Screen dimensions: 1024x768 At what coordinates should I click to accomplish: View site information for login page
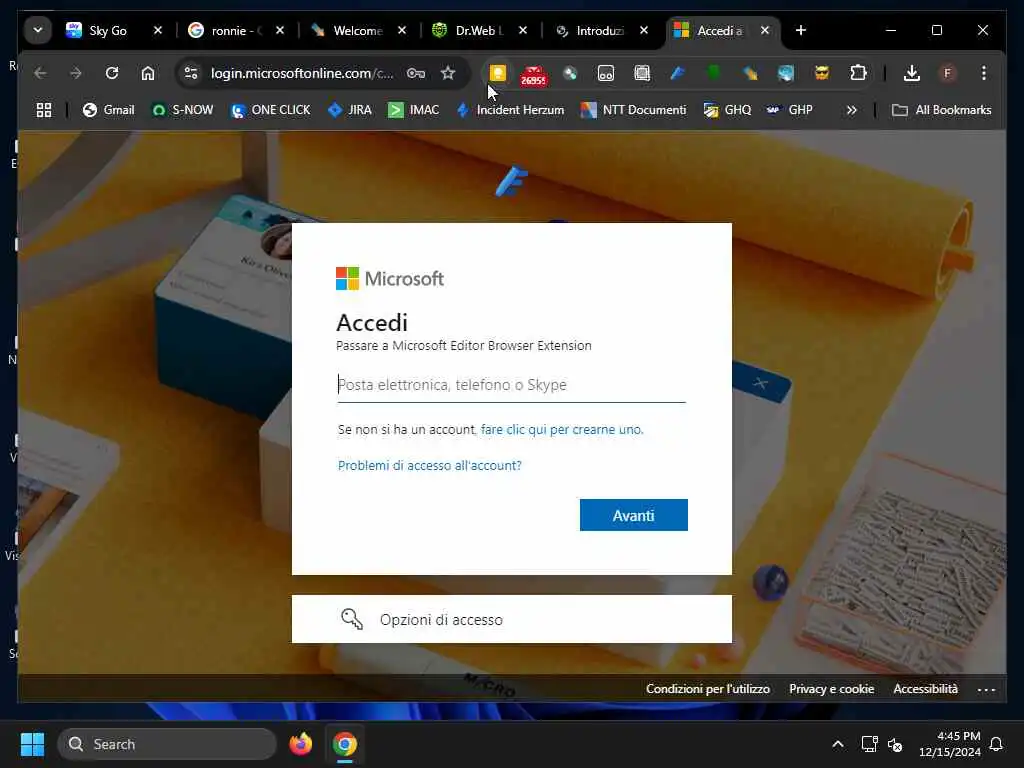click(x=191, y=73)
